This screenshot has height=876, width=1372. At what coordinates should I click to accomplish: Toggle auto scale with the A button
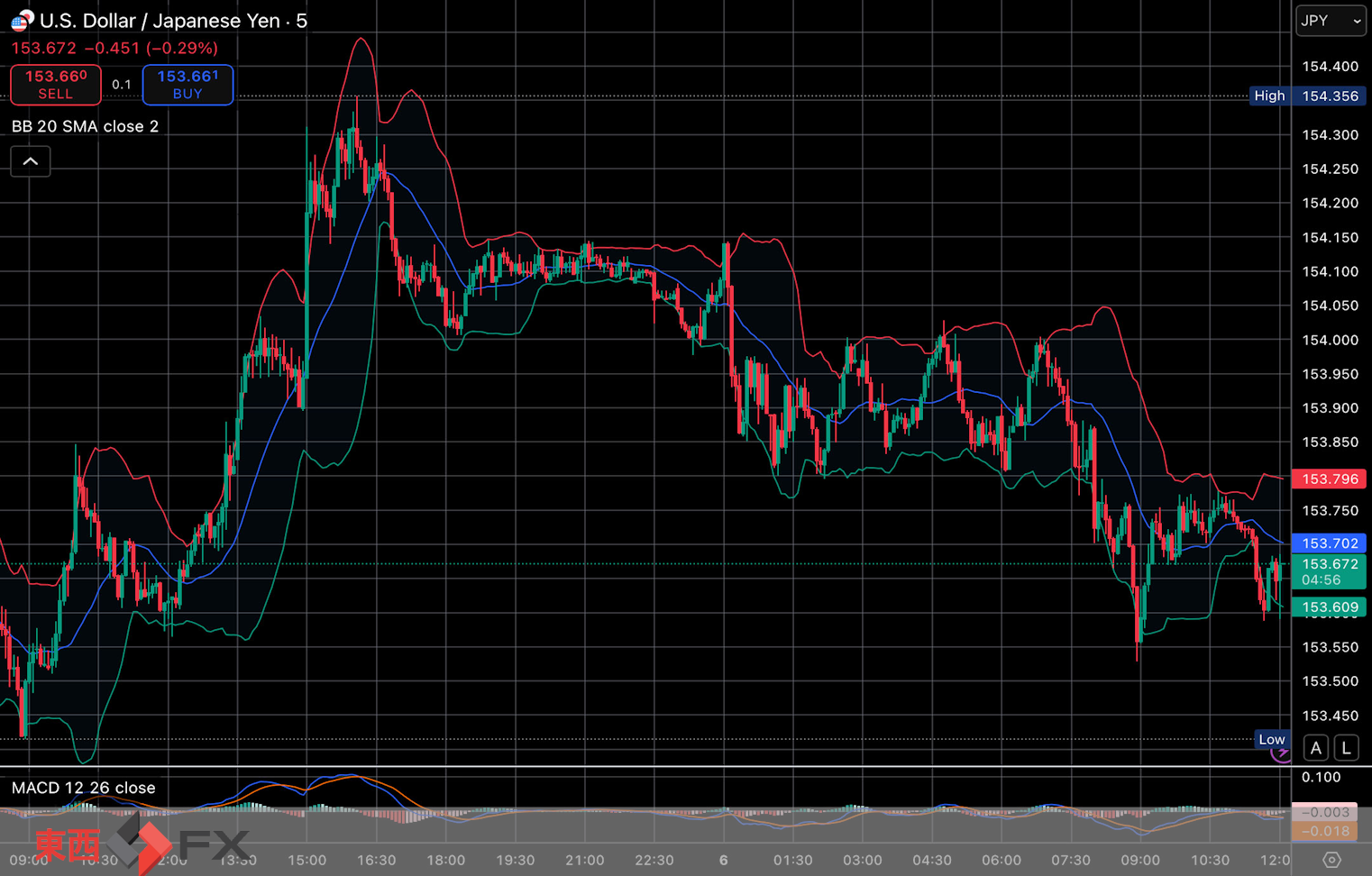1316,748
